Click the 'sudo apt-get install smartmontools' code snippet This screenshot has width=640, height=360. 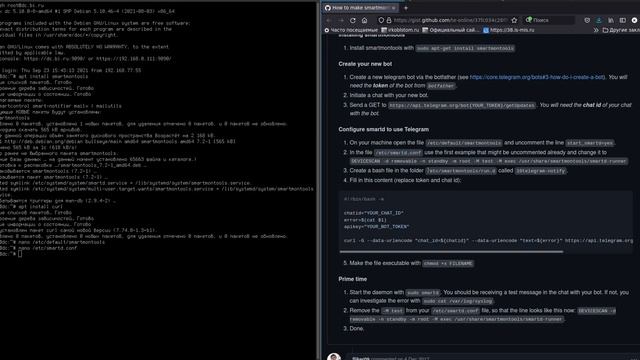click(465, 49)
